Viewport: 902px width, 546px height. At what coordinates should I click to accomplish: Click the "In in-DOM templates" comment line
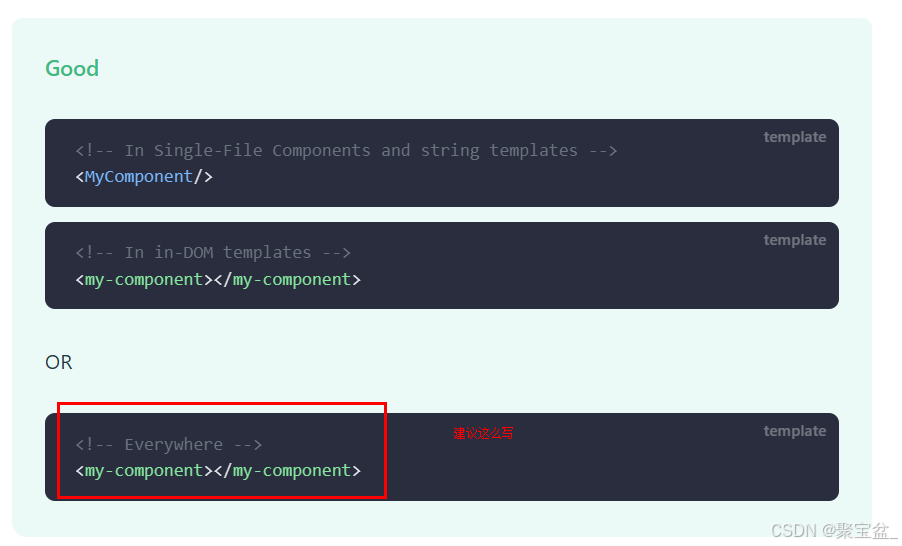coord(213,253)
